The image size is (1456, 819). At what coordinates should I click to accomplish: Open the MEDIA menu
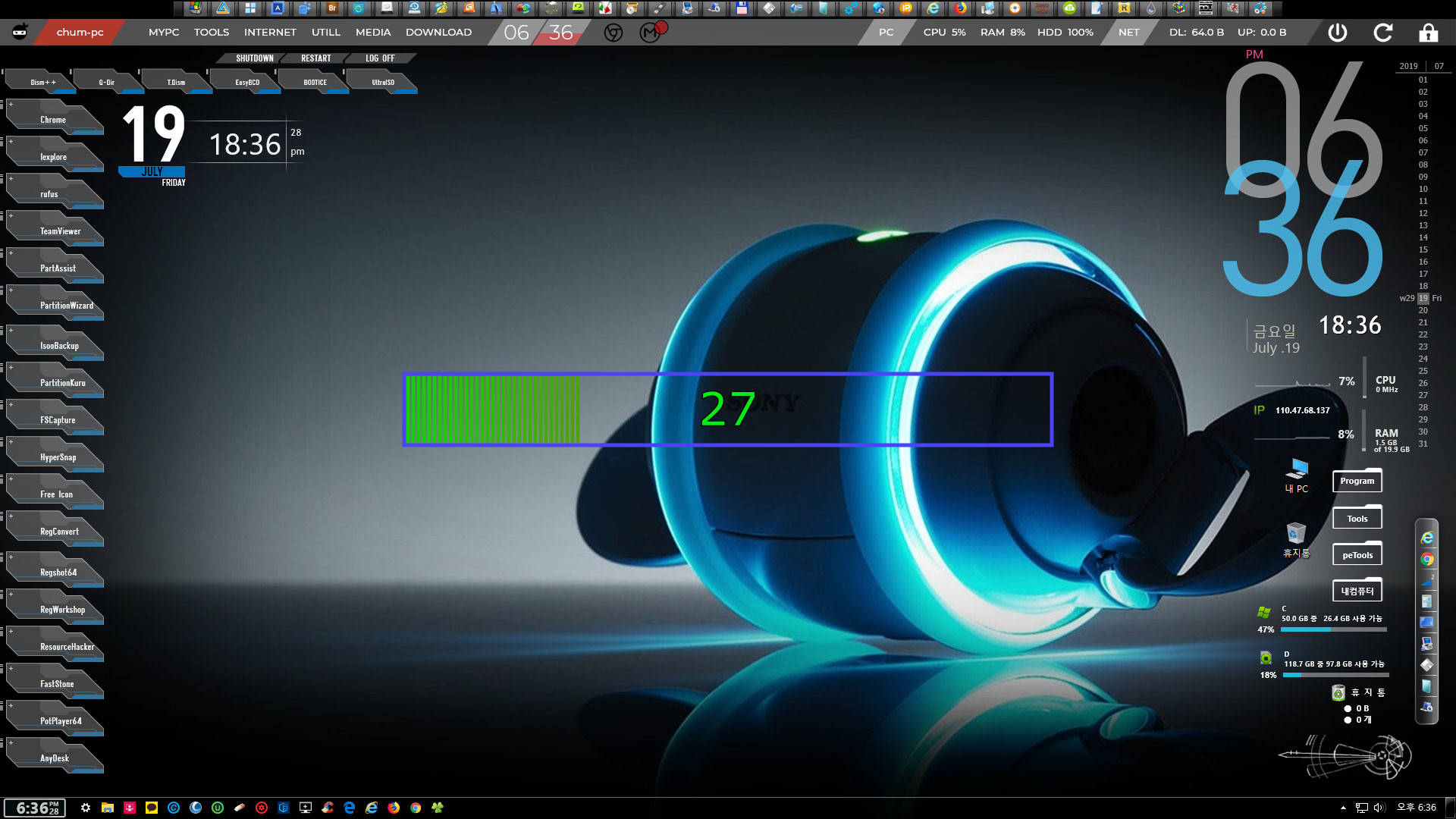(x=373, y=33)
